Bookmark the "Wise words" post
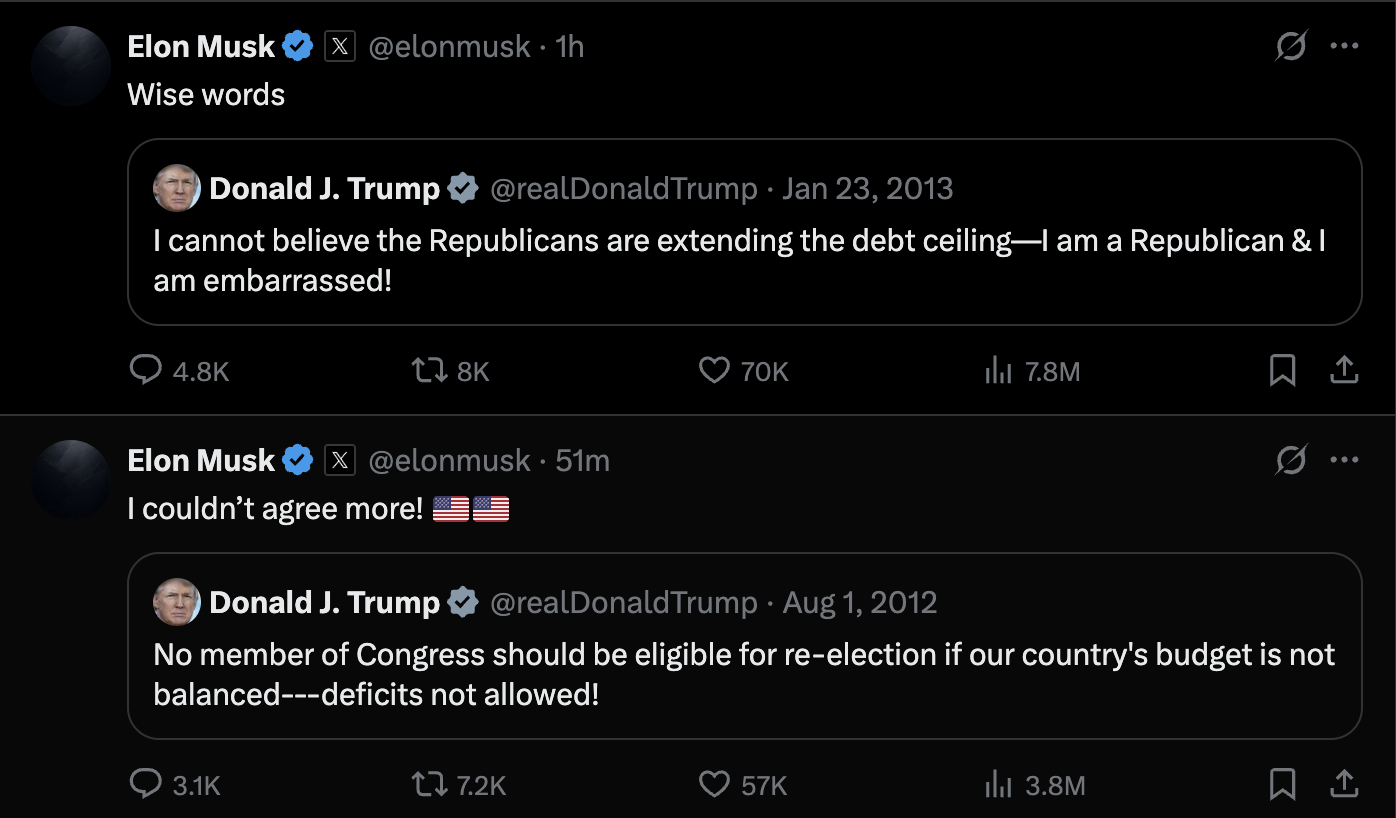The height and width of the screenshot is (818, 1396). pos(1282,371)
